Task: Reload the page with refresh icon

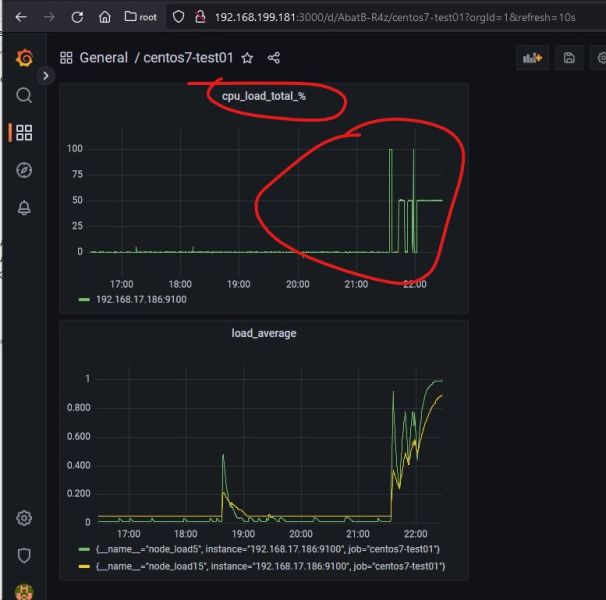Action: [77, 17]
